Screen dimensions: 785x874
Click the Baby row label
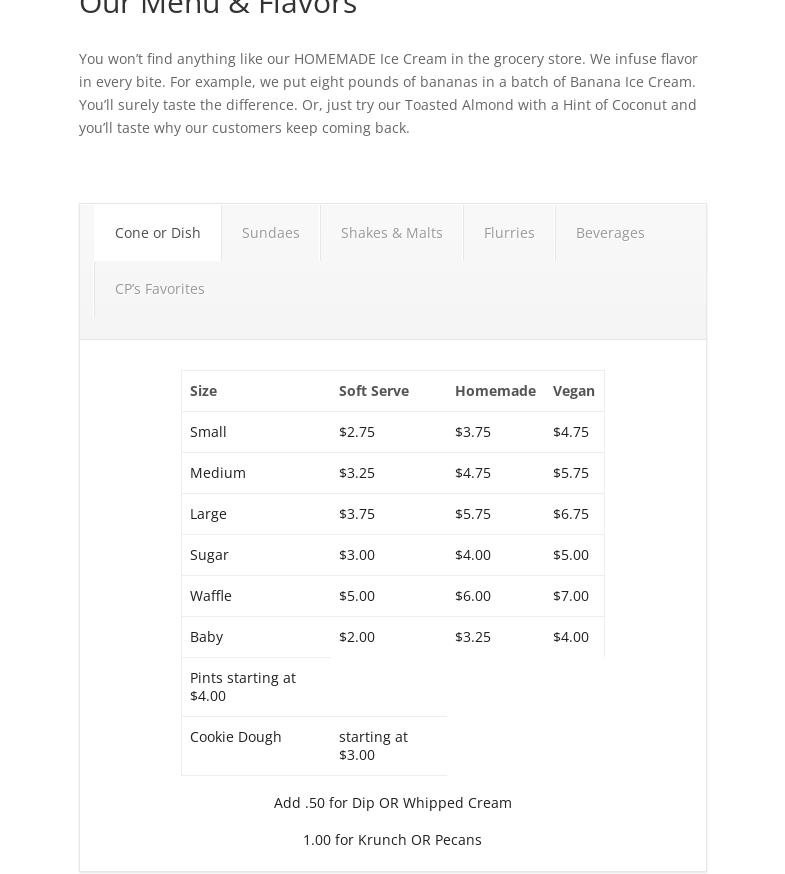click(206, 637)
